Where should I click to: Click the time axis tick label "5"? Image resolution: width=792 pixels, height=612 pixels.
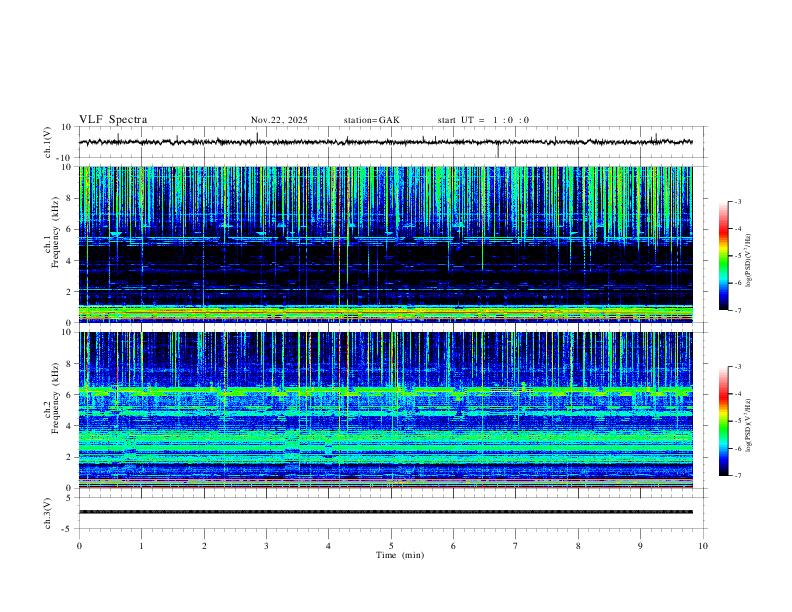(x=391, y=546)
